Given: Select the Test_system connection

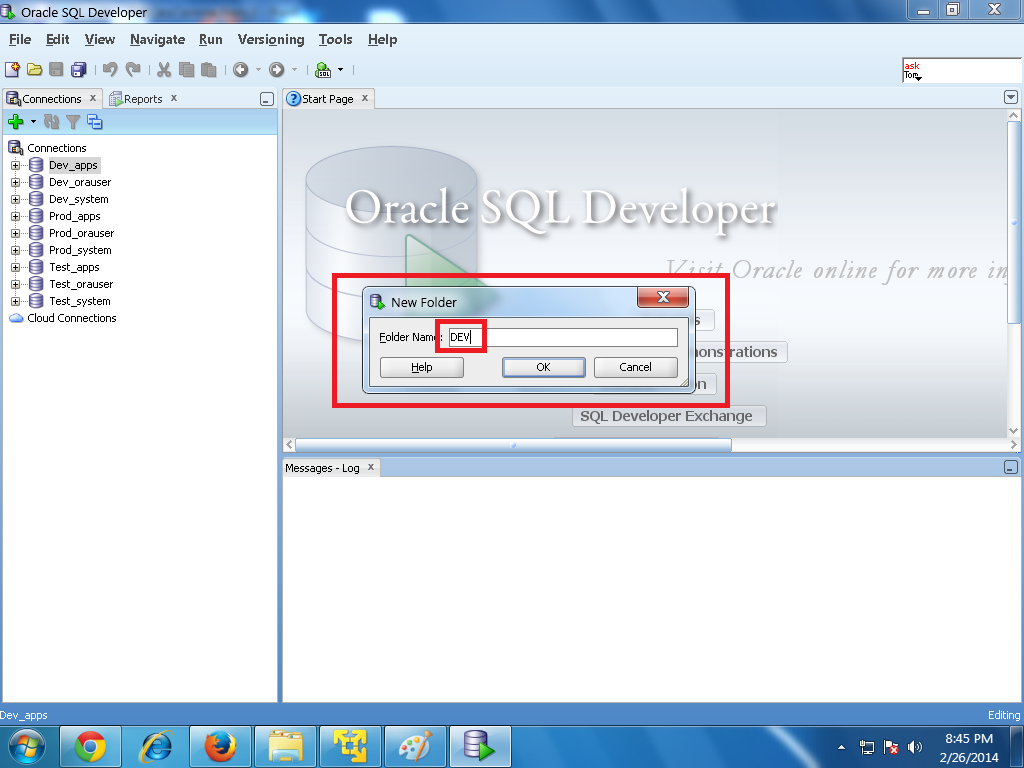Looking at the screenshot, I should pyautogui.click(x=80, y=301).
